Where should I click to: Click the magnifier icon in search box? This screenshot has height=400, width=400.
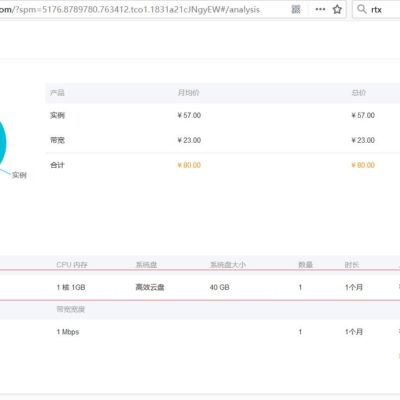click(362, 9)
